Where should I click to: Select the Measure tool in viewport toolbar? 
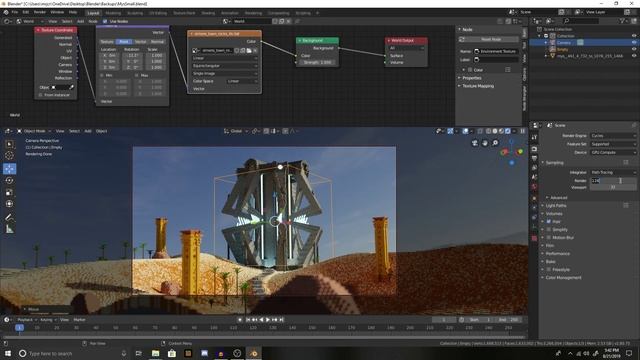[x=9, y=229]
